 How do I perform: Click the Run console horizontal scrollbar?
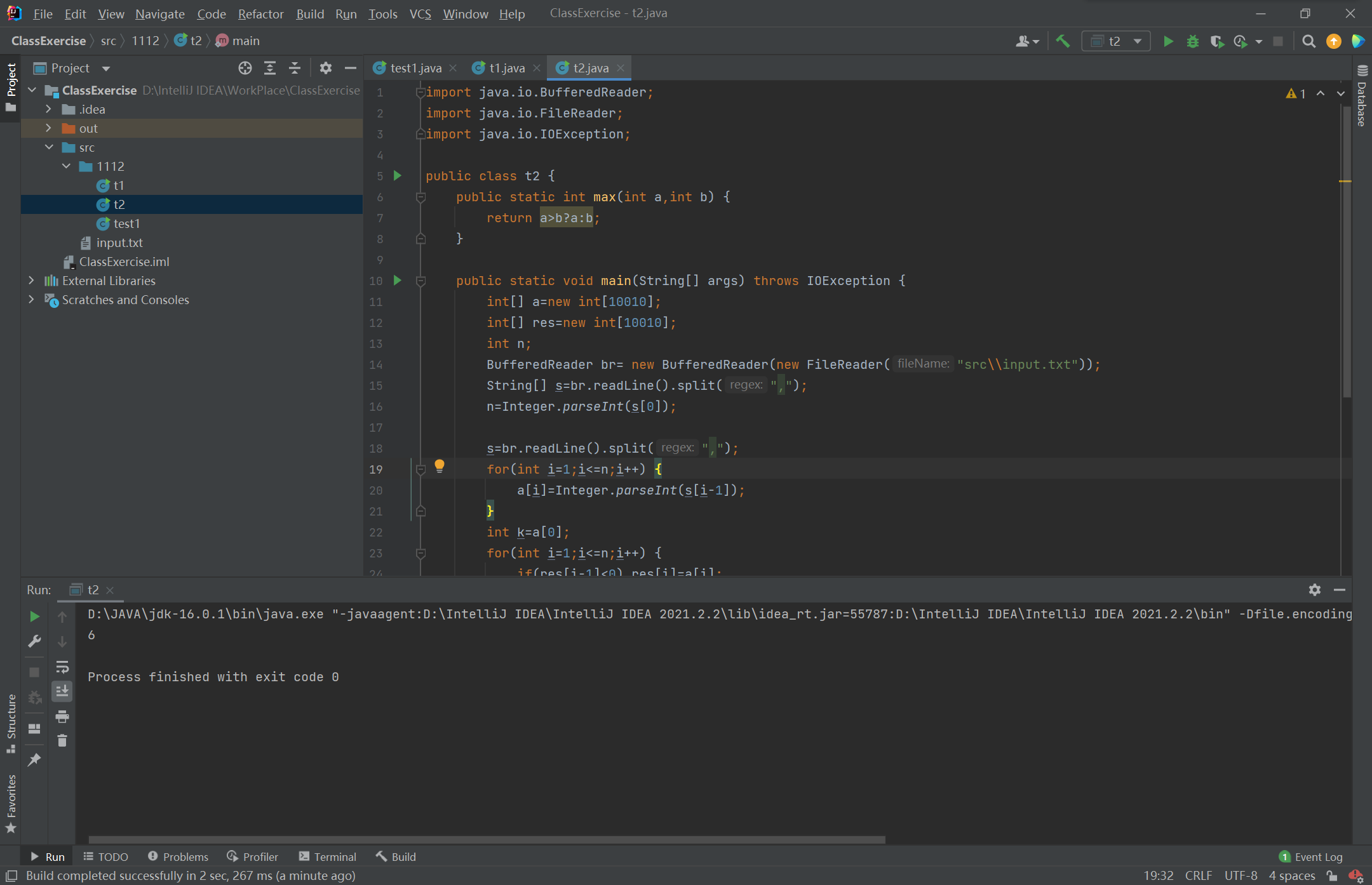(x=487, y=840)
